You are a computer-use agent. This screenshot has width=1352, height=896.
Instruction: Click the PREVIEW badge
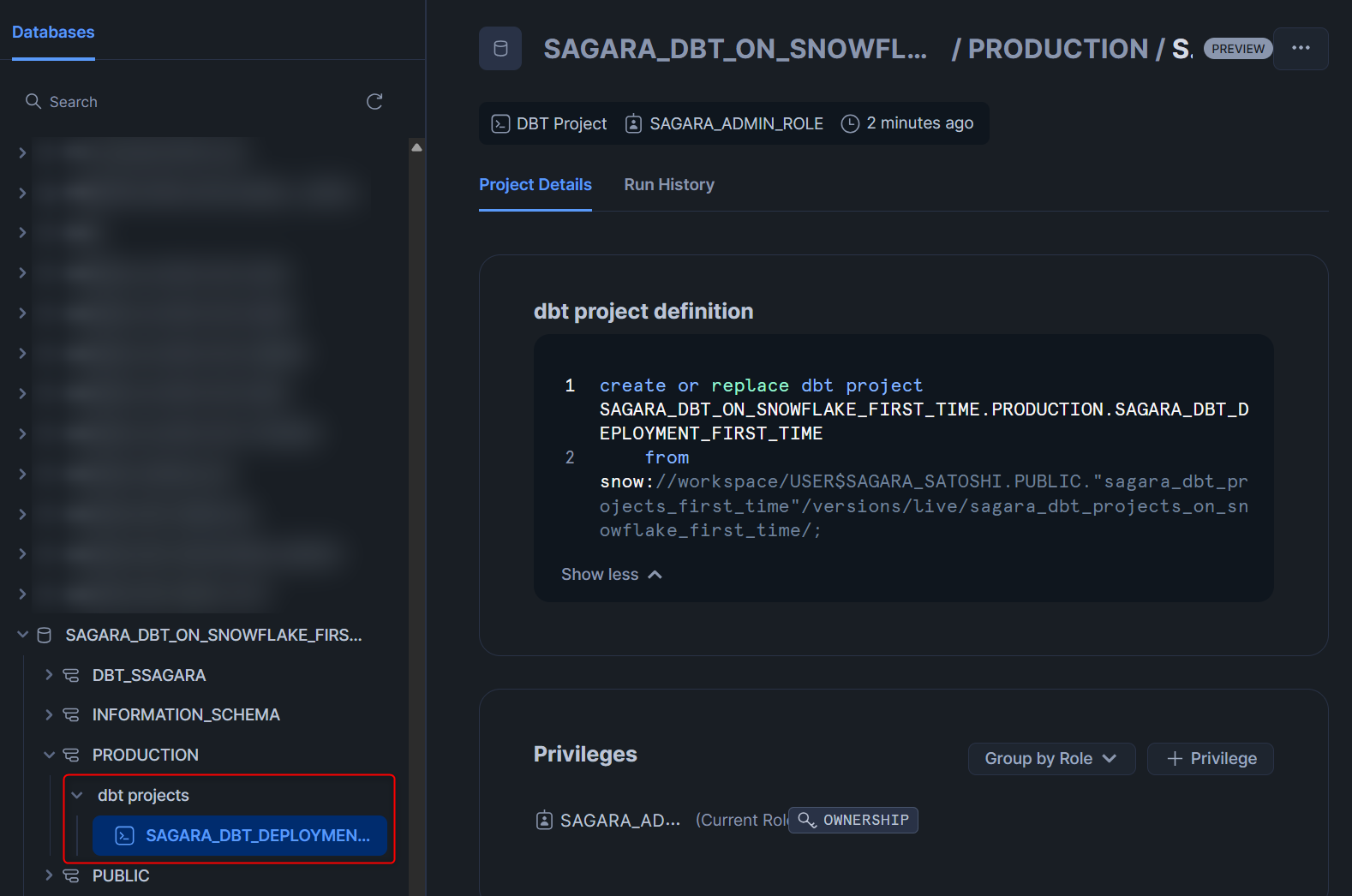click(1238, 49)
